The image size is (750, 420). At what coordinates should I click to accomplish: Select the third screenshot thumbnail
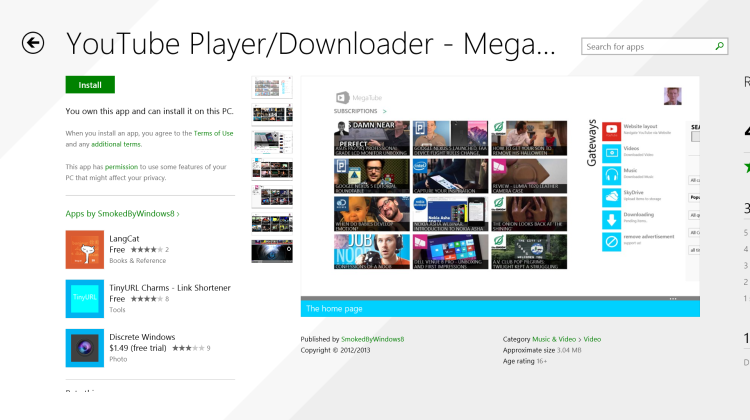click(272, 142)
